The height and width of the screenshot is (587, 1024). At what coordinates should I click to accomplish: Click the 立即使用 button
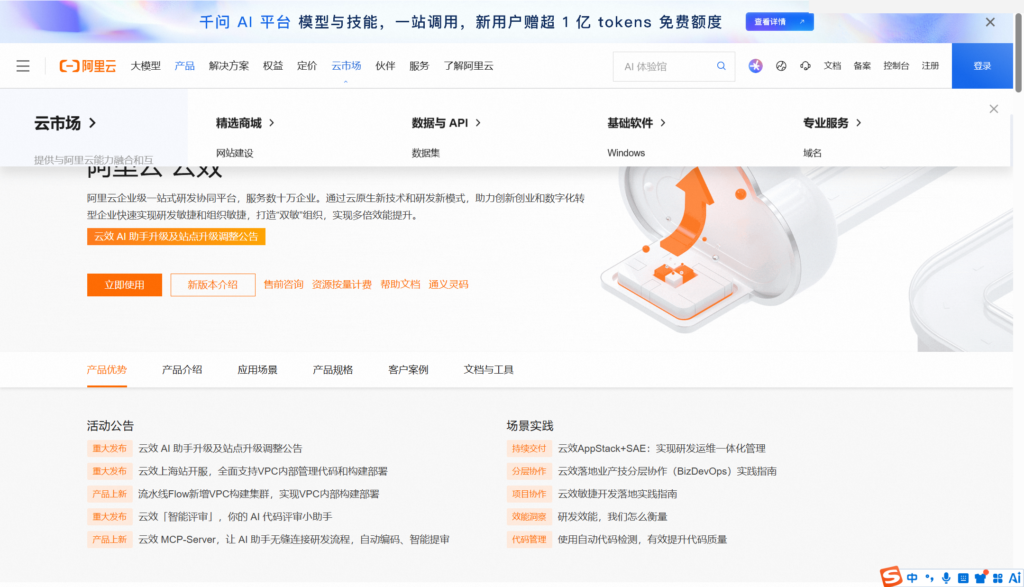coord(125,285)
